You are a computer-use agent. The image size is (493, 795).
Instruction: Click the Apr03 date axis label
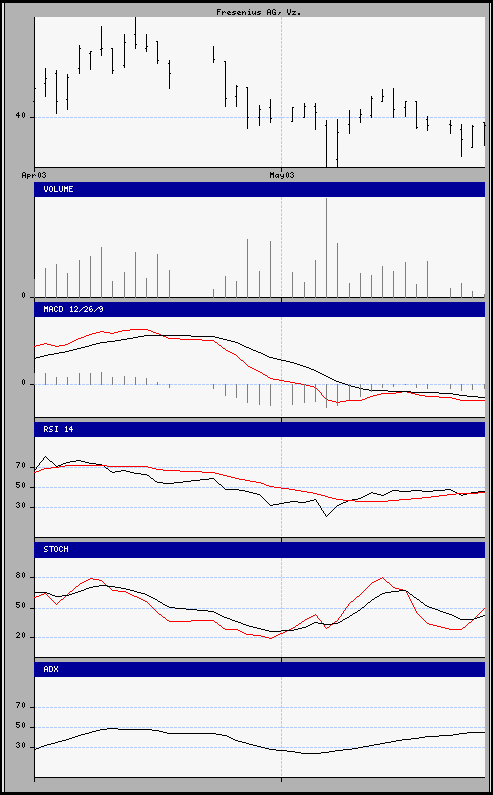[x=34, y=175]
